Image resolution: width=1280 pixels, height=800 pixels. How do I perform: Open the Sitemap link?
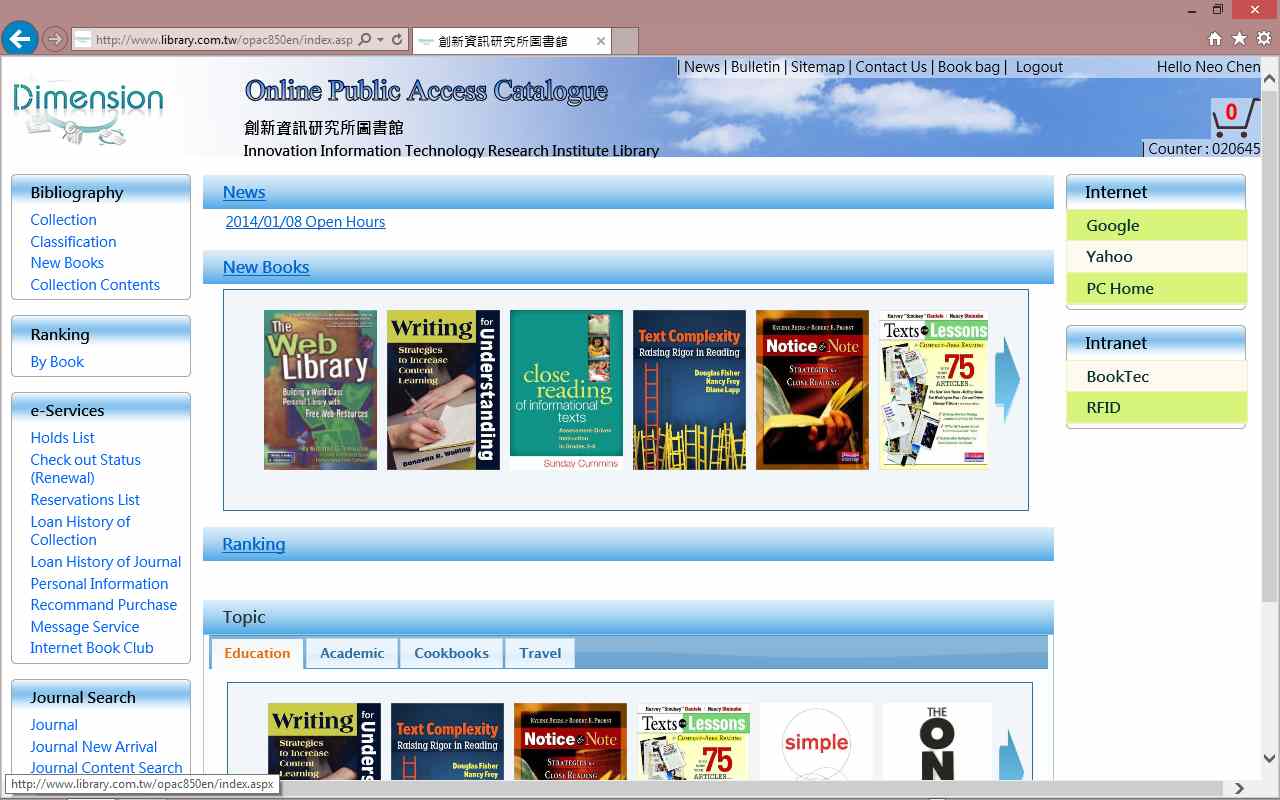(x=818, y=67)
